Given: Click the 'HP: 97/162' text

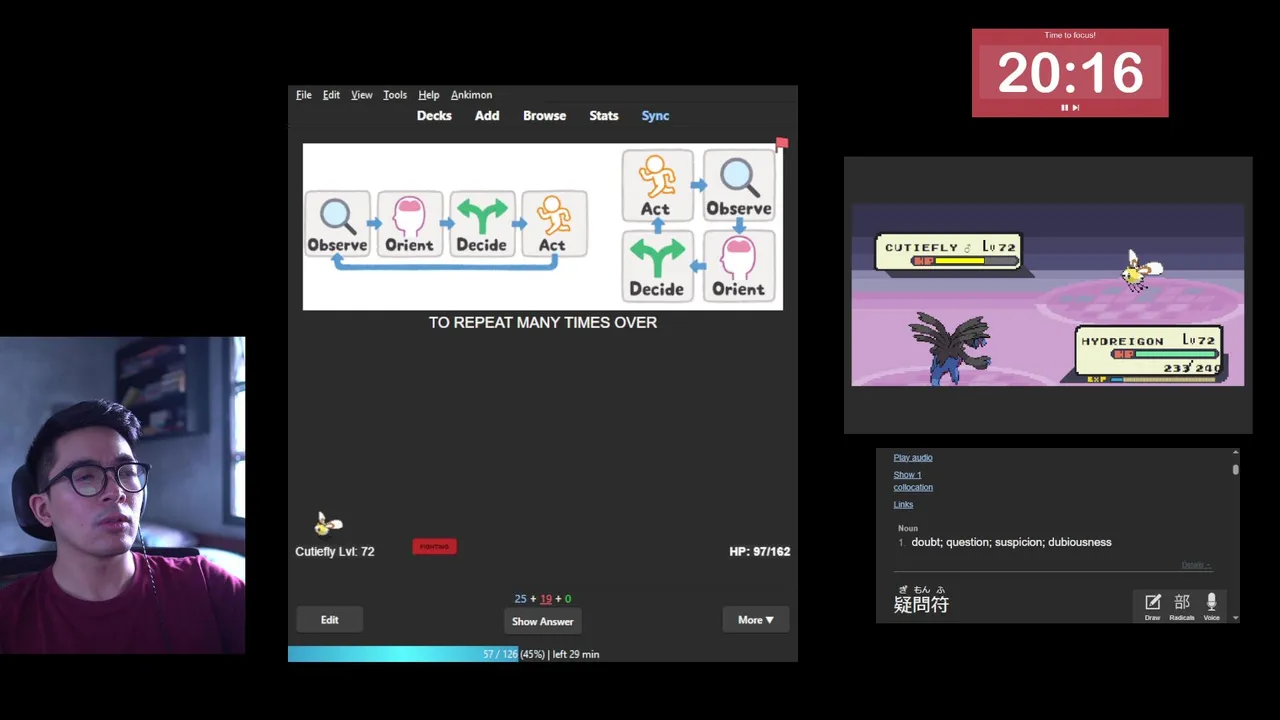Looking at the screenshot, I should [759, 551].
